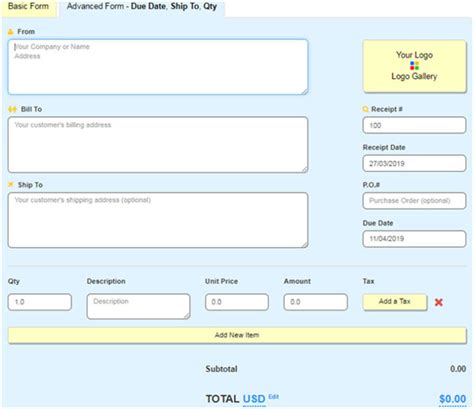Click the Add New Item button

pyautogui.click(x=237, y=335)
